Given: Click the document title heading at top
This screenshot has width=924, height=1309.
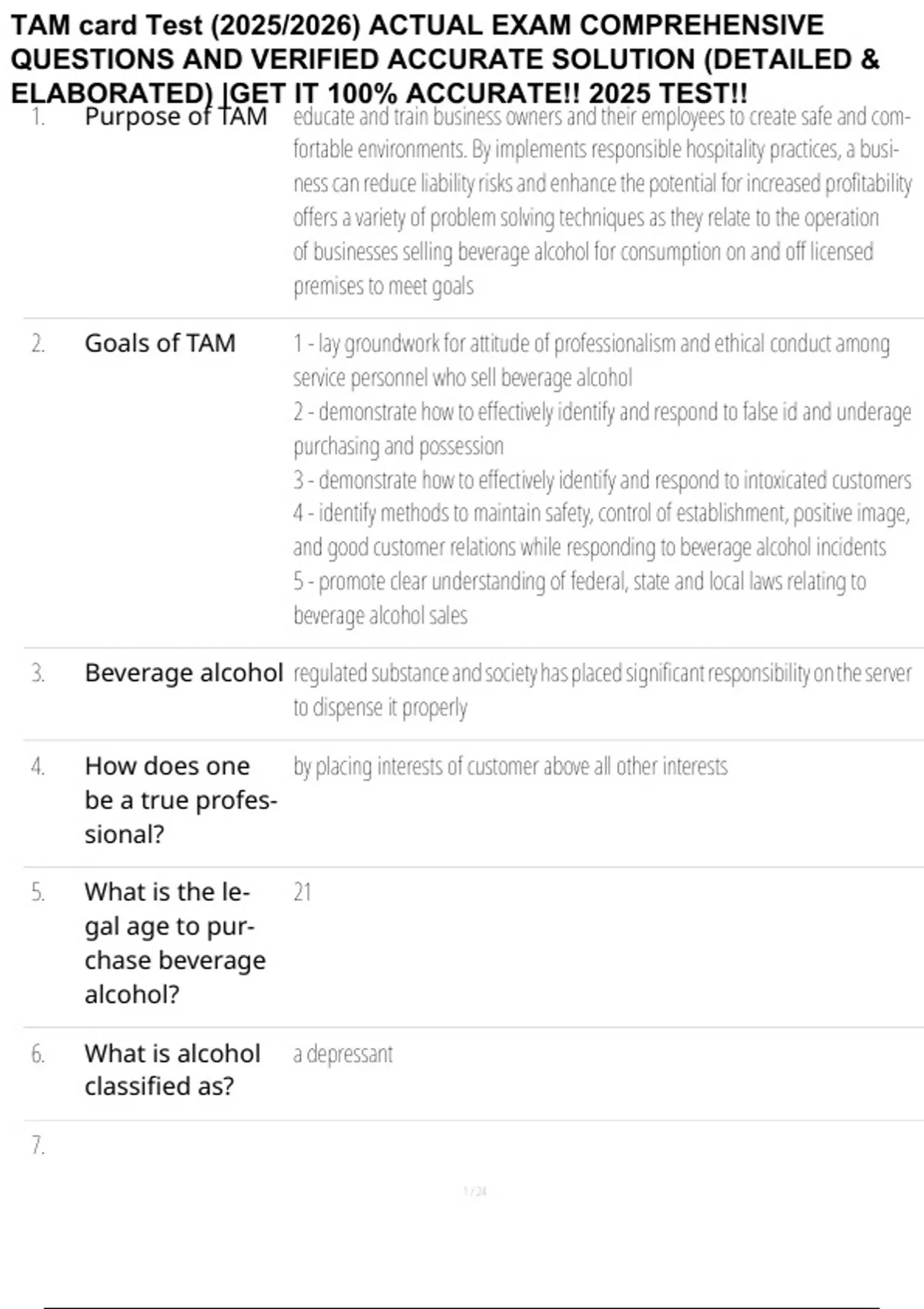Looking at the screenshot, I should tap(445, 59).
